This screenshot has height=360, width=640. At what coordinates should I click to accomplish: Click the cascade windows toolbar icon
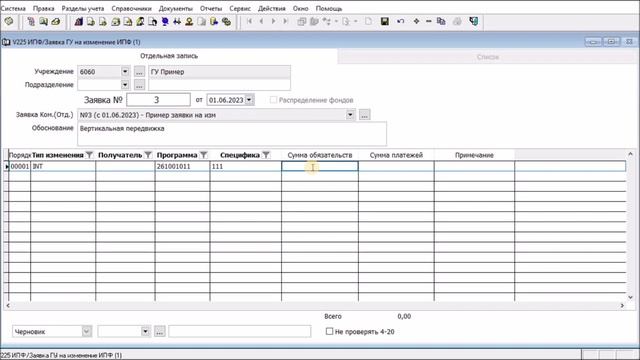(301, 21)
